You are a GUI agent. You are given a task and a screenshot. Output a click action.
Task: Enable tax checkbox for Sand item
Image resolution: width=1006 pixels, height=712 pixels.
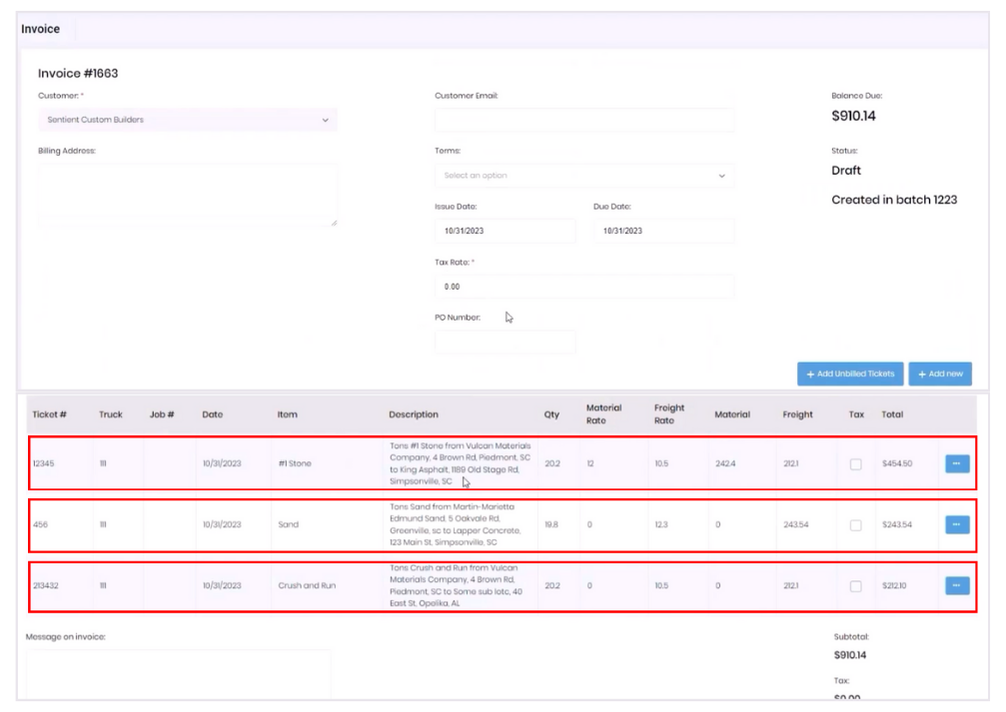[x=855, y=525]
